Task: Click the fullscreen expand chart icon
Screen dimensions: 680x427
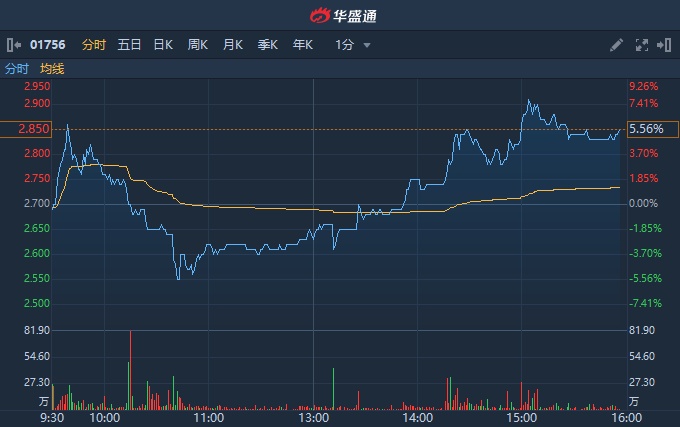Action: [x=641, y=45]
